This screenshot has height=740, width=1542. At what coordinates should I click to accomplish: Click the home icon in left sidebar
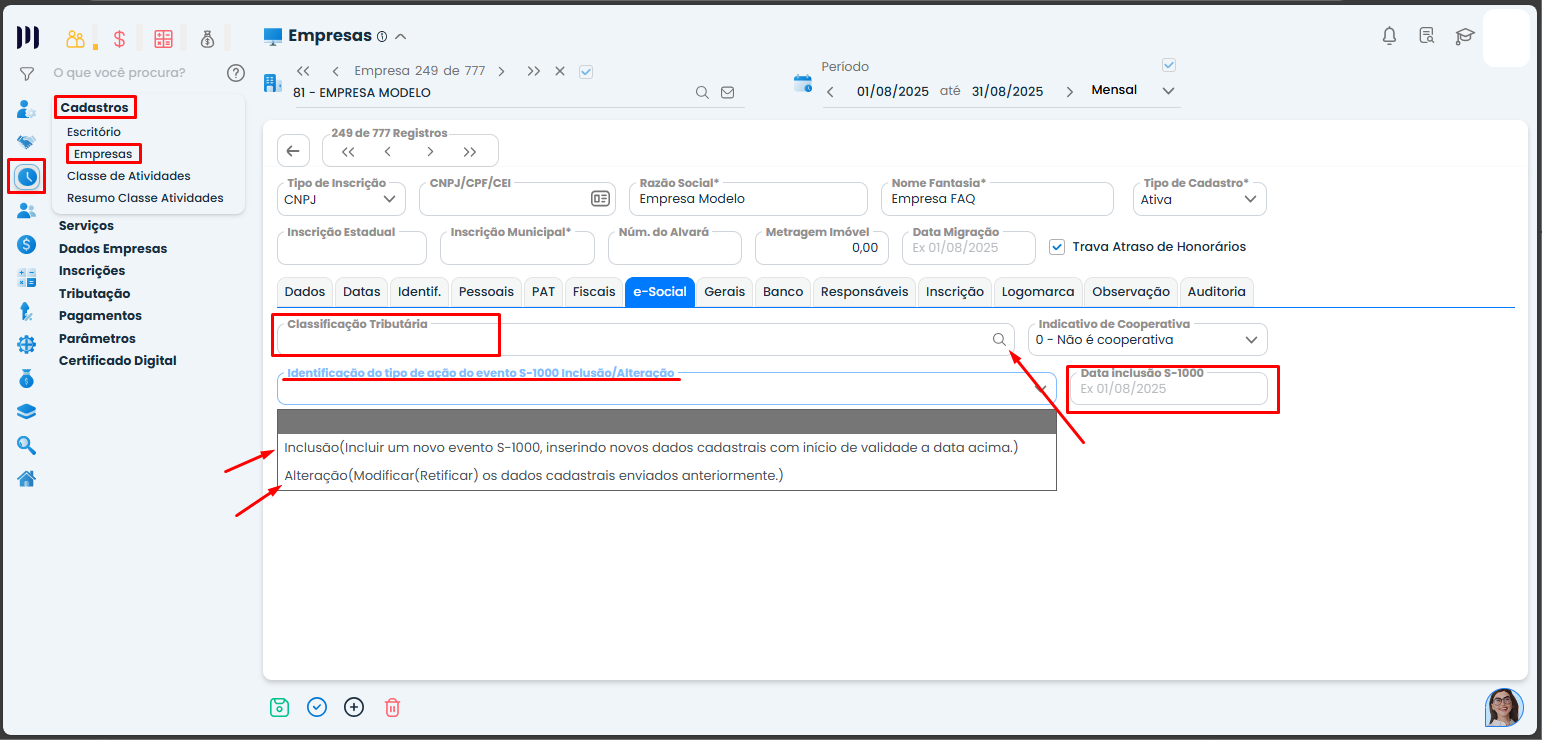click(x=27, y=478)
